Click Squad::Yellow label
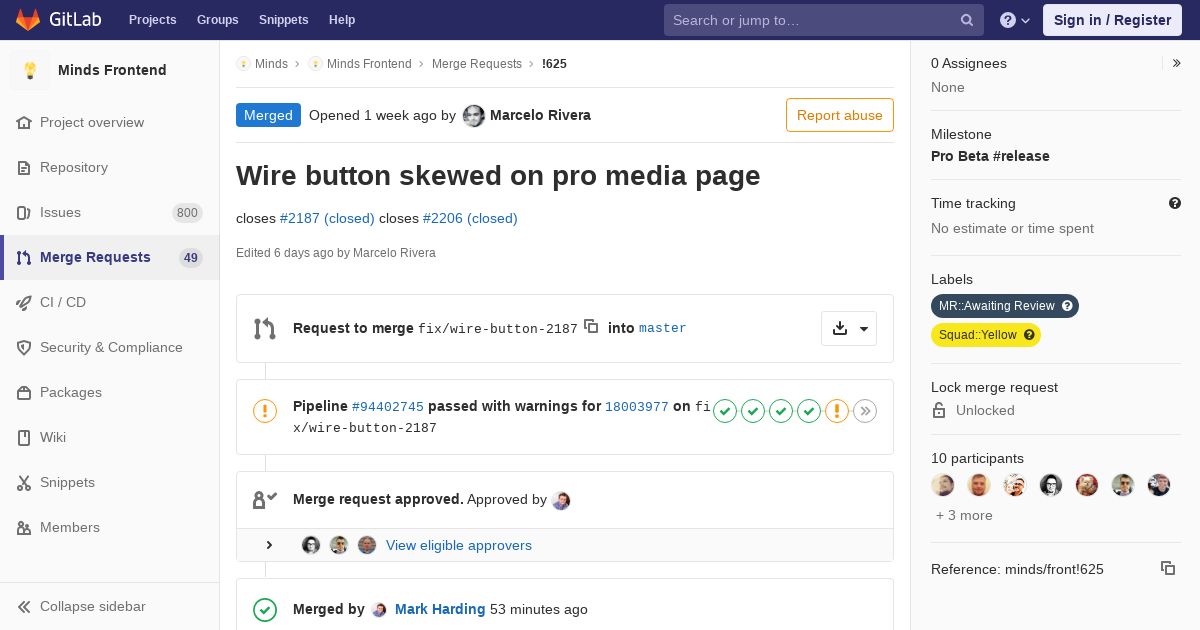1200x630 pixels. tap(986, 335)
